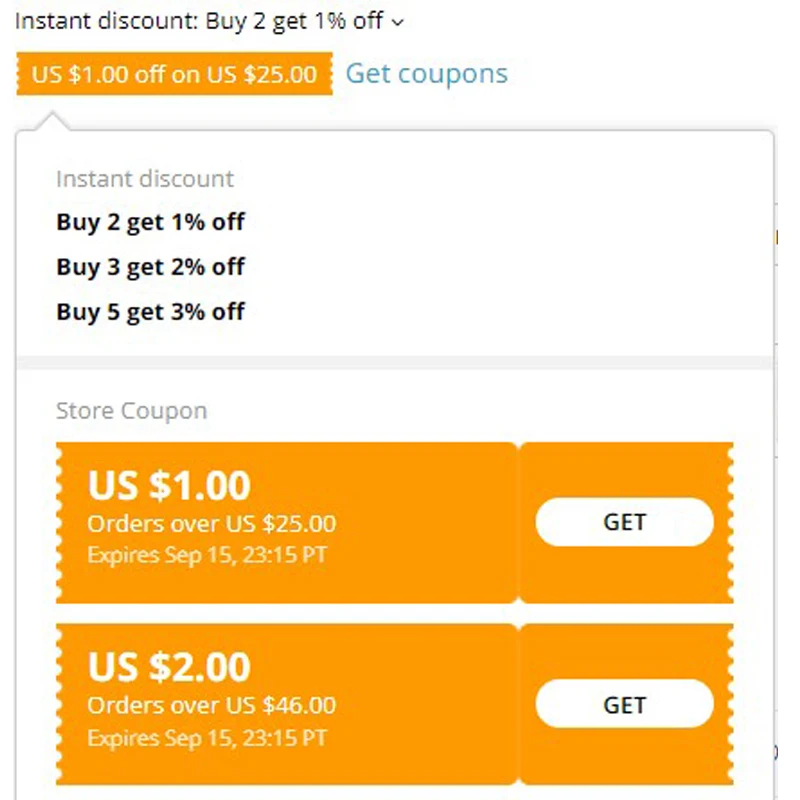Click the expiry line on US $2.00 coupon
The width and height of the screenshot is (800, 800).
[x=206, y=738]
